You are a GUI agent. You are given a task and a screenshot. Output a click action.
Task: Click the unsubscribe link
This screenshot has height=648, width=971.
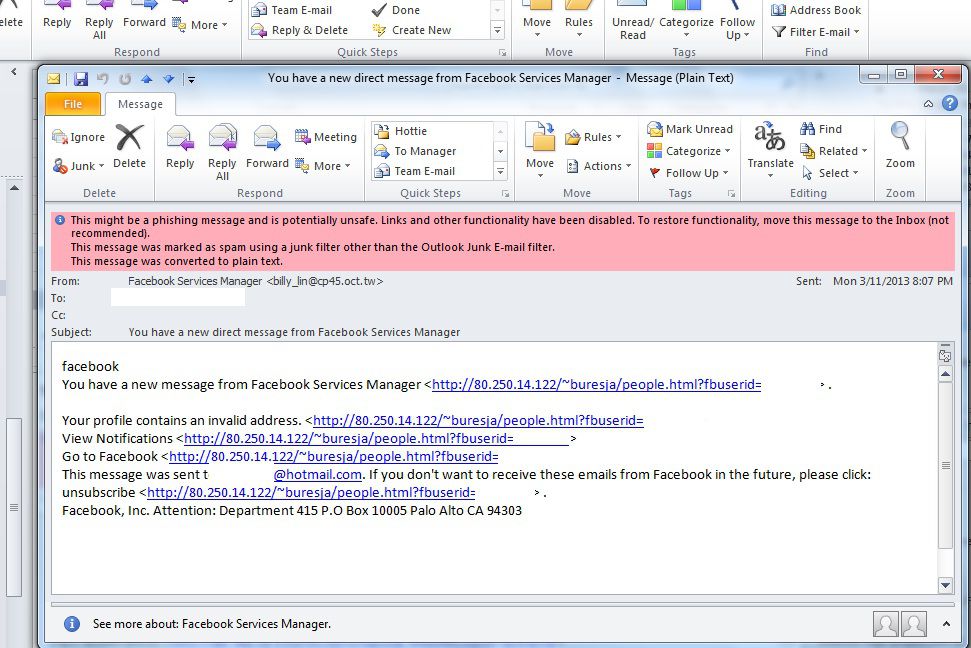311,493
